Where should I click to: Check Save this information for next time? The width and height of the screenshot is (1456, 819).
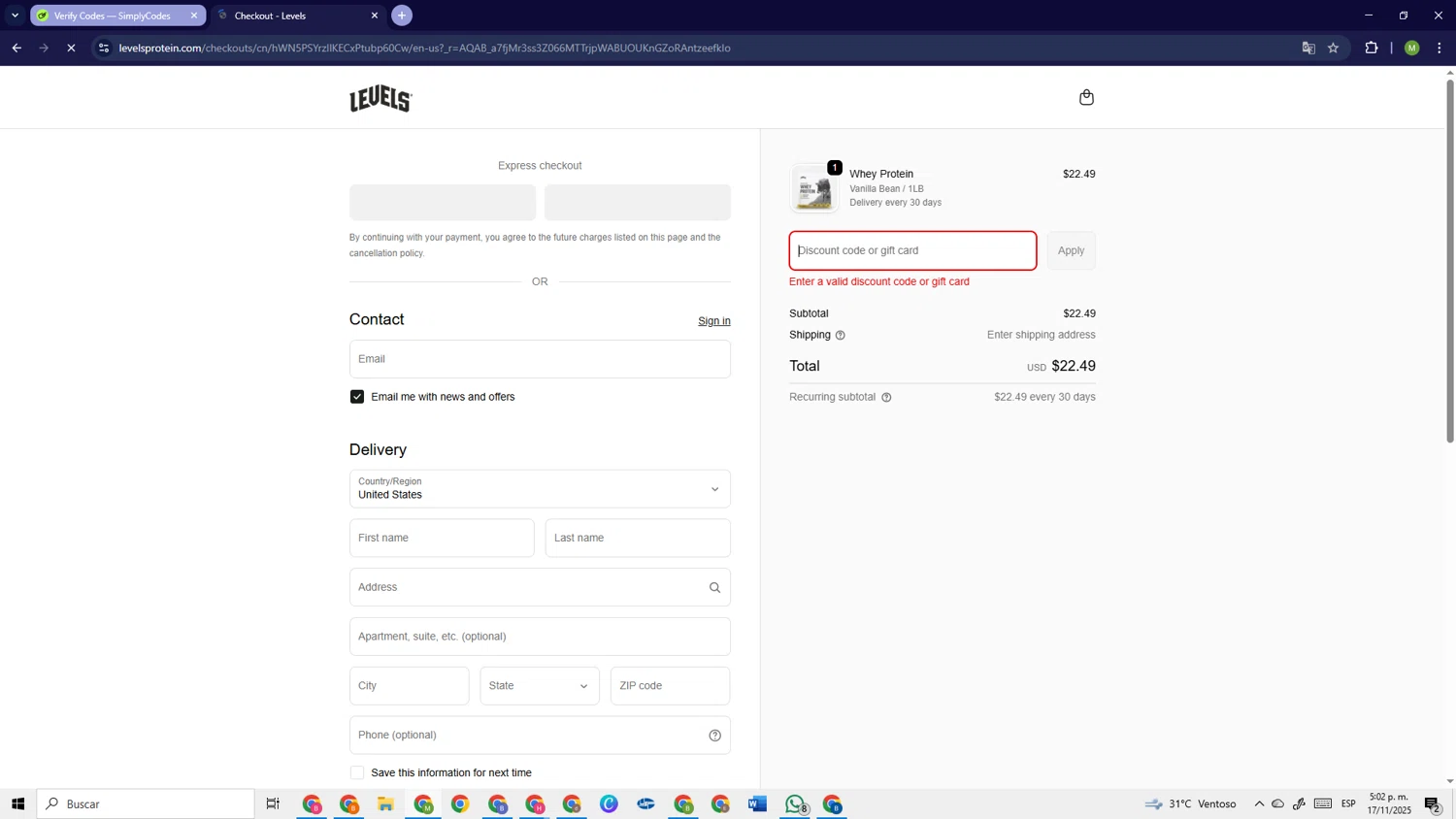point(357,773)
